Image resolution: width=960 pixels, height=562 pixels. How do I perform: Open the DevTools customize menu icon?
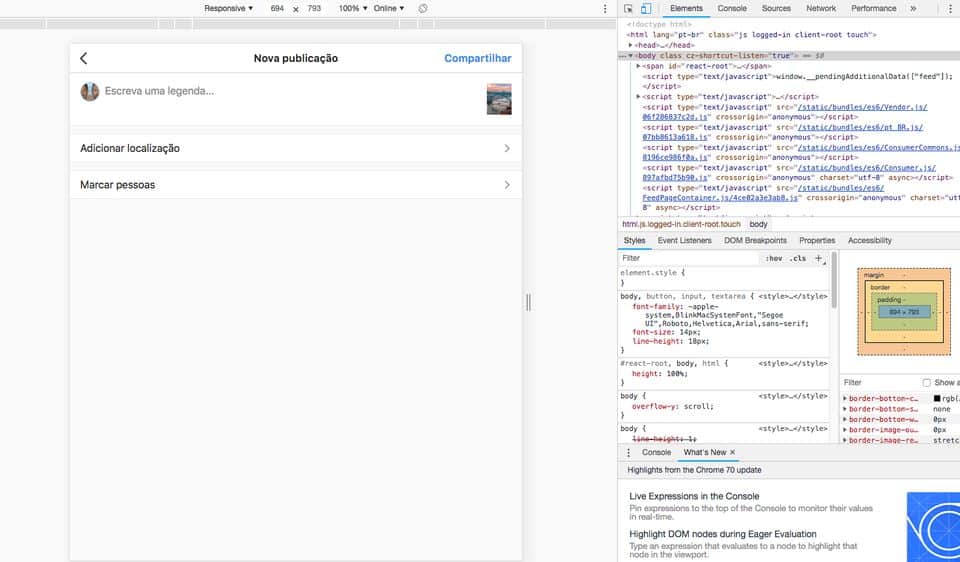pyautogui.click(x=950, y=9)
